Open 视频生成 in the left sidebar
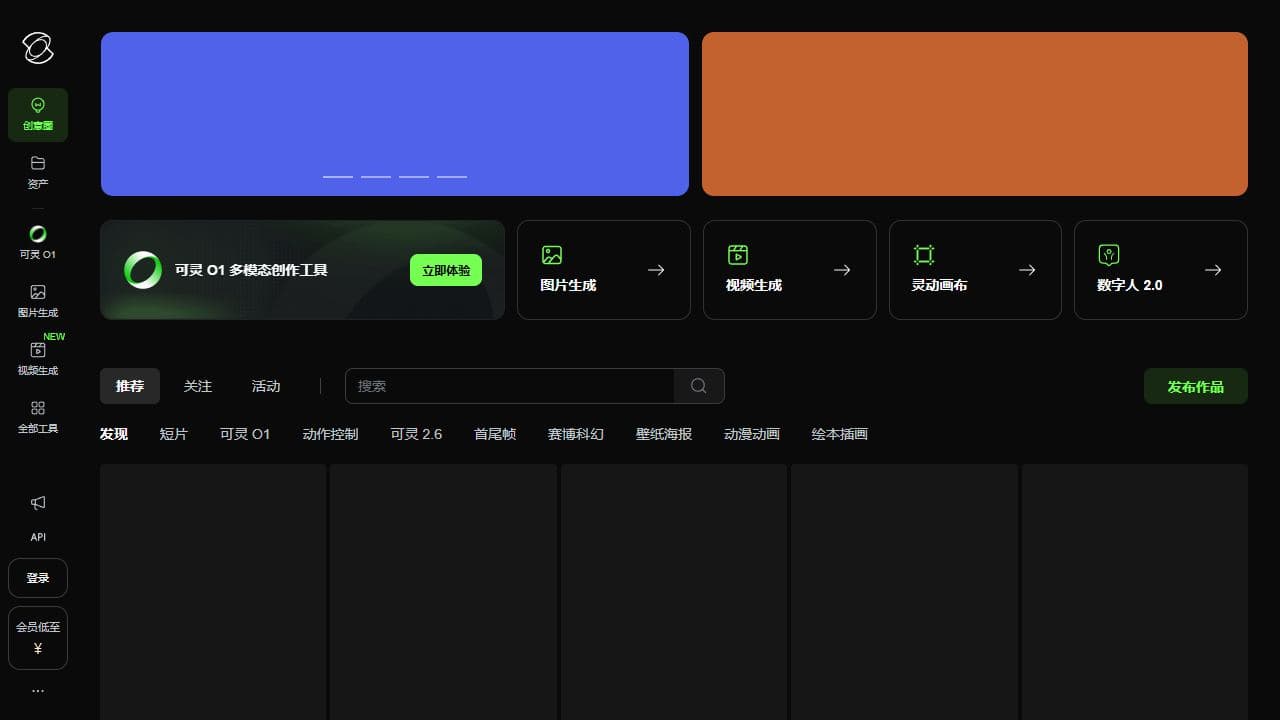The image size is (1280, 720). [x=38, y=350]
